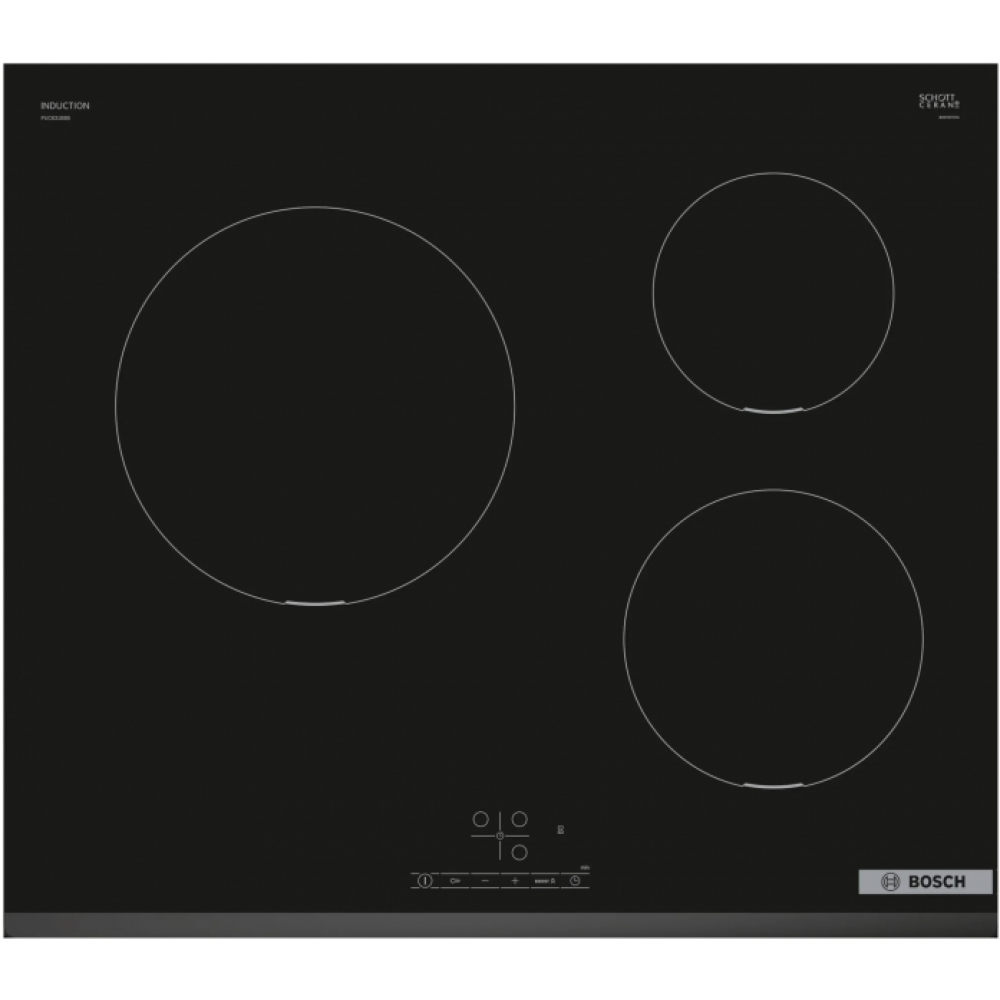The width and height of the screenshot is (1000, 1000).
Task: Tap the power on/off touch key
Action: pyautogui.click(x=425, y=881)
